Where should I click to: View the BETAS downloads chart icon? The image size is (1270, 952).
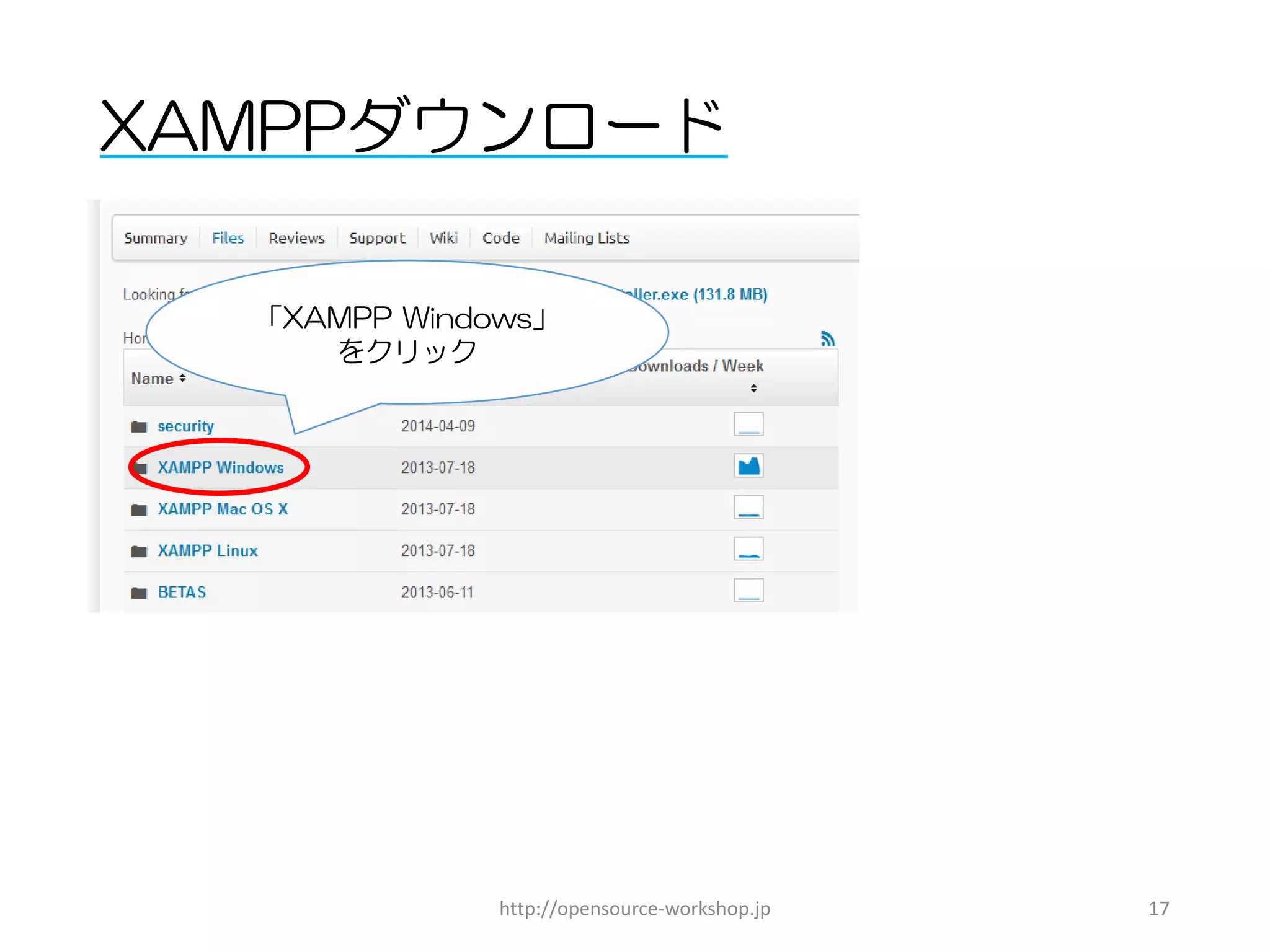pyautogui.click(x=748, y=590)
